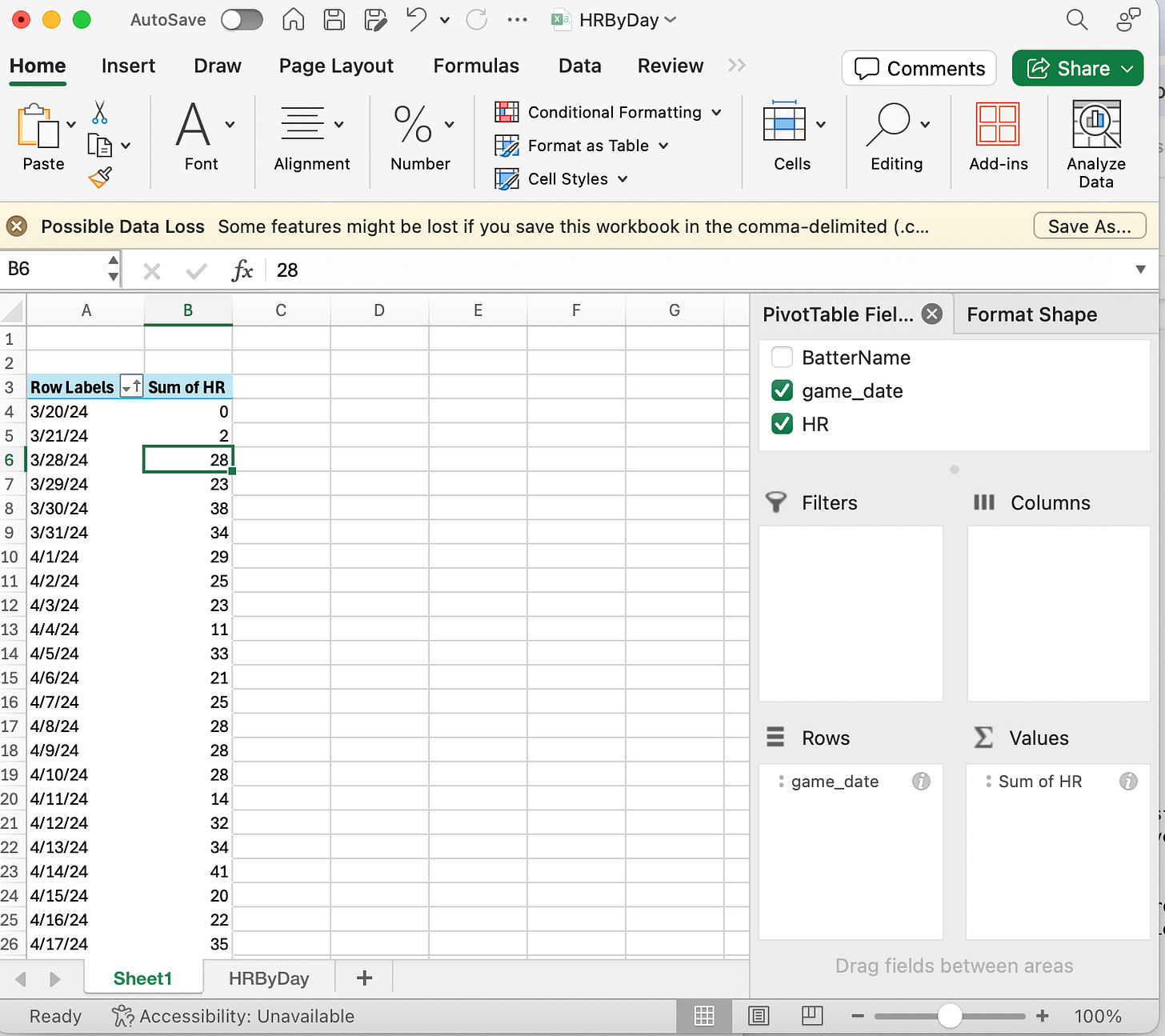1165x1036 pixels.
Task: Open the Share button dropdown
Action: [x=1127, y=69]
